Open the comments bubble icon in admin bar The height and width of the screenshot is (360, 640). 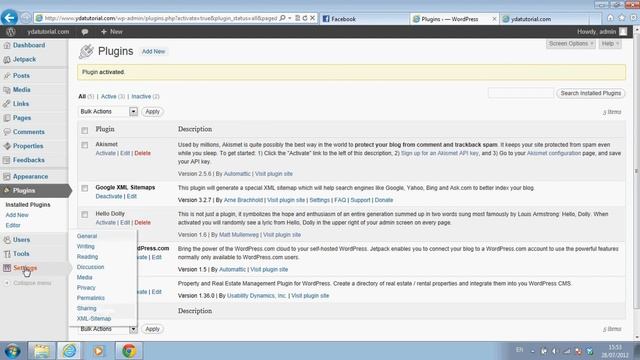click(84, 32)
